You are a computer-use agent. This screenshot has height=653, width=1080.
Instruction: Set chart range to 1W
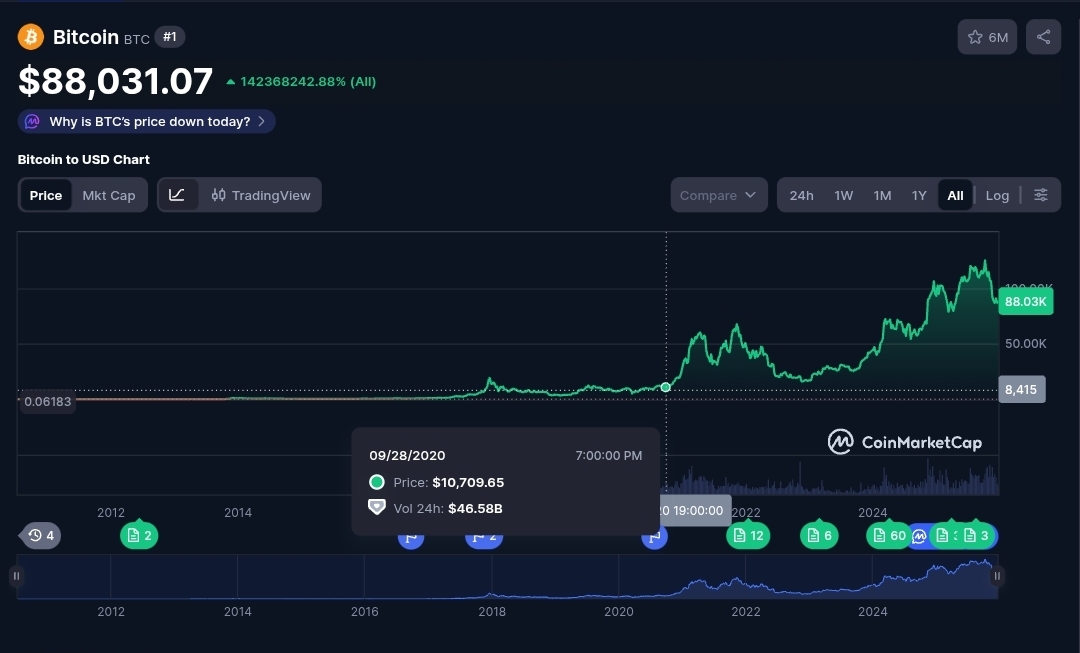[x=844, y=195]
